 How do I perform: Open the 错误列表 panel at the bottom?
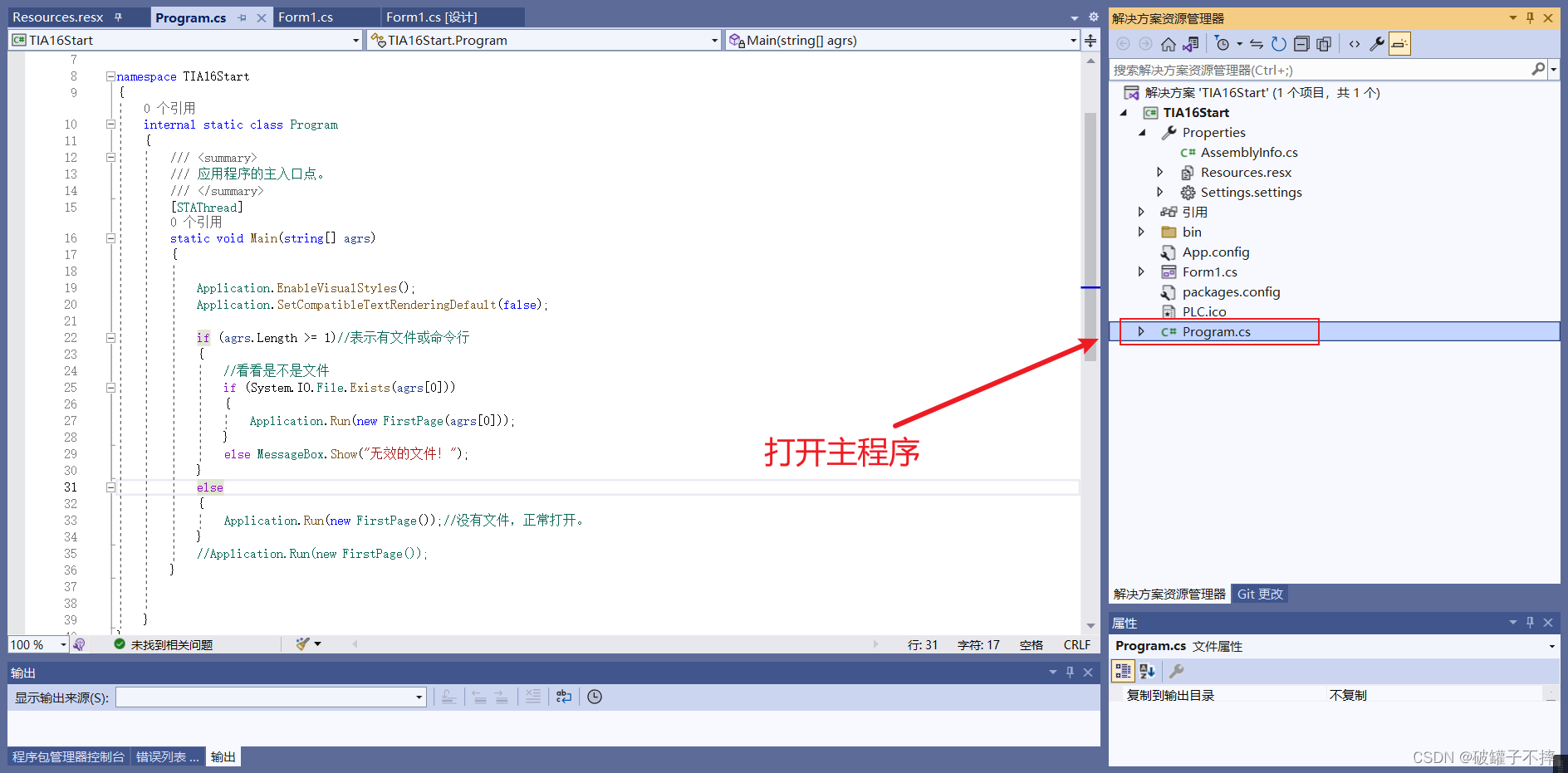167,756
